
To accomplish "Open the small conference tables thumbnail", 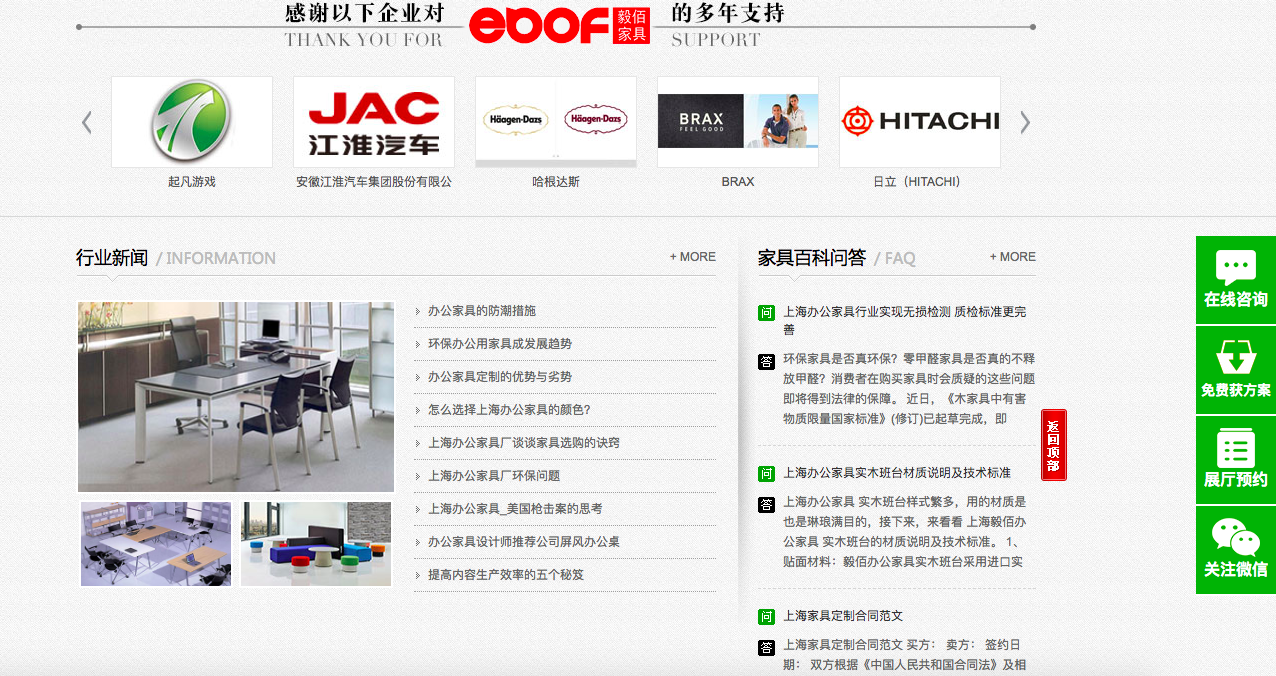I will pyautogui.click(x=156, y=544).
